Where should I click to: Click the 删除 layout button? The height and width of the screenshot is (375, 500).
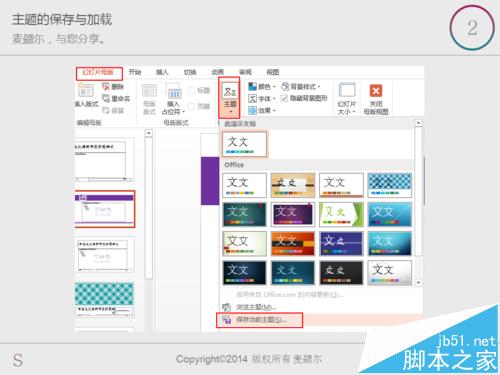click(113, 87)
